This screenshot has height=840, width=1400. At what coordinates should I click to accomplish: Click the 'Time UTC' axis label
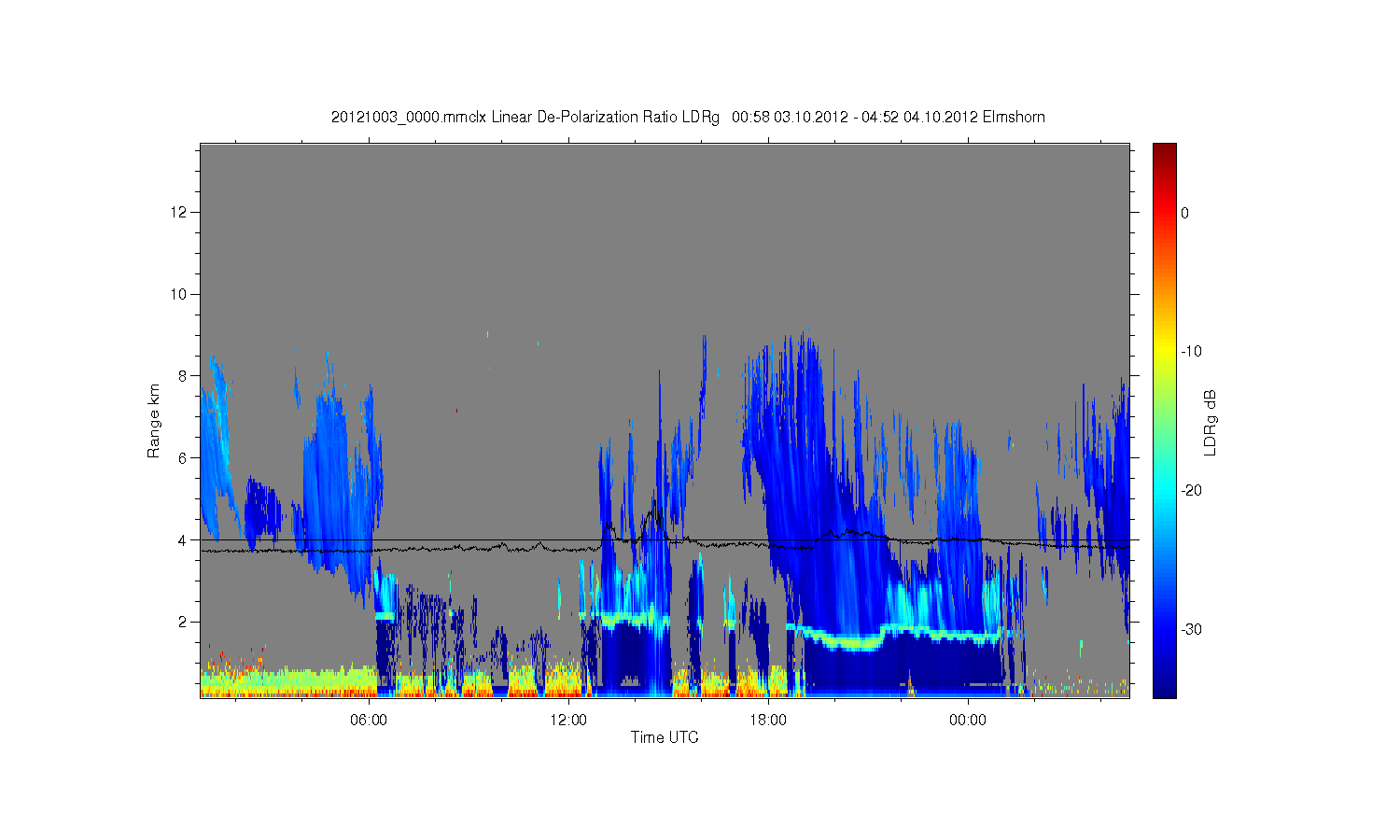pos(665,737)
